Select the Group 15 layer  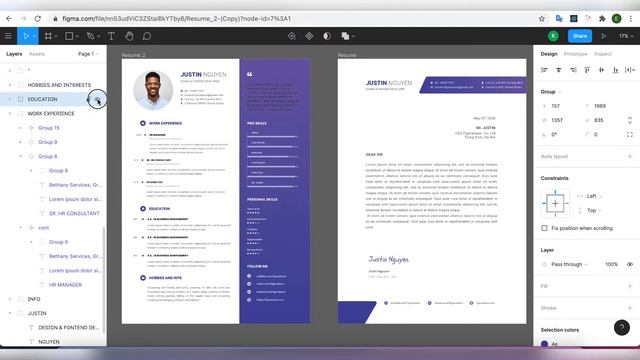tap(49, 128)
